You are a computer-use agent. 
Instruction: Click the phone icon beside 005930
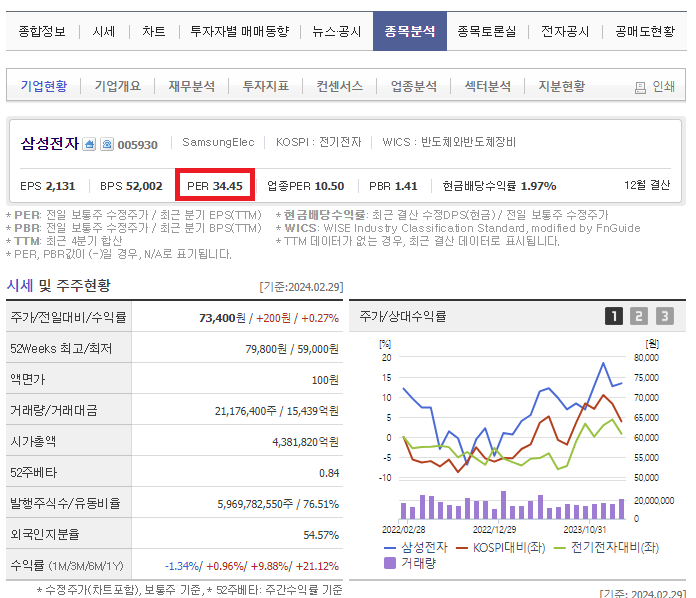[107, 144]
